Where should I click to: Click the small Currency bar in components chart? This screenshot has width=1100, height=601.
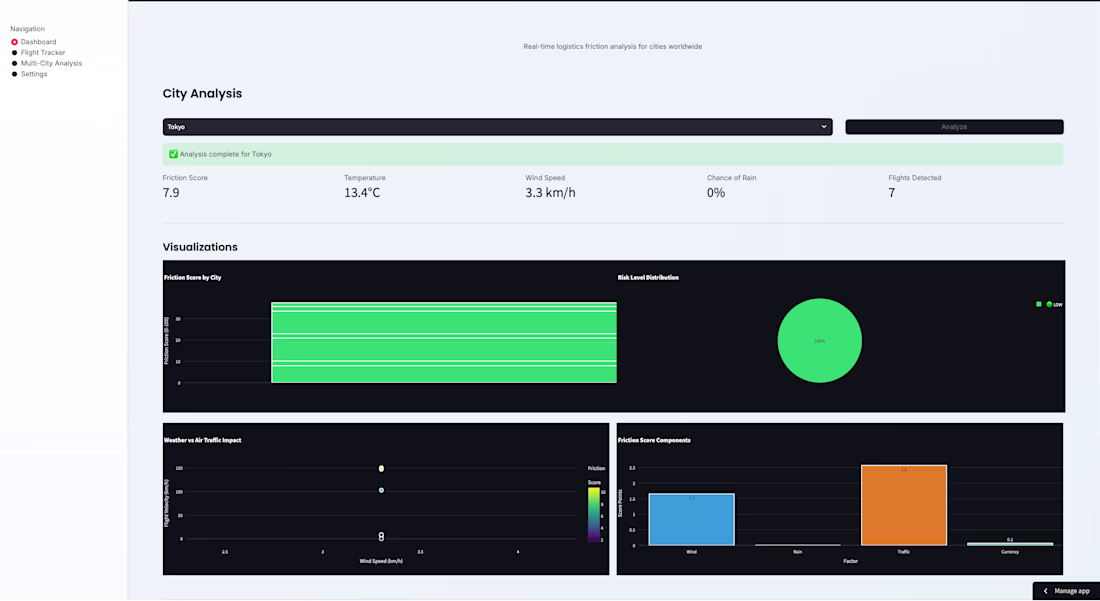[1010, 543]
